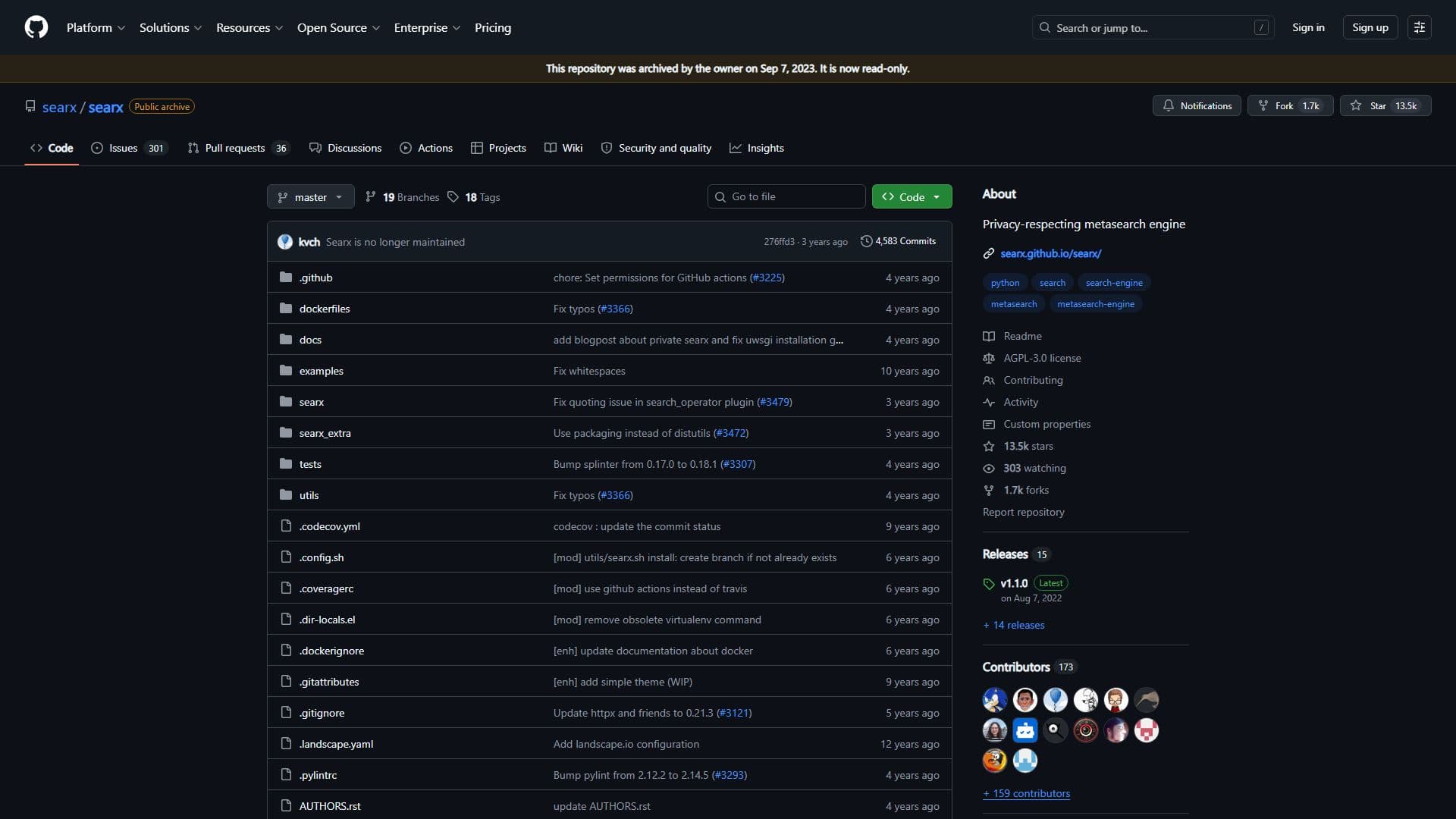The image size is (1456, 819).
Task: Open the .landscape.yaml file
Action: click(x=336, y=744)
